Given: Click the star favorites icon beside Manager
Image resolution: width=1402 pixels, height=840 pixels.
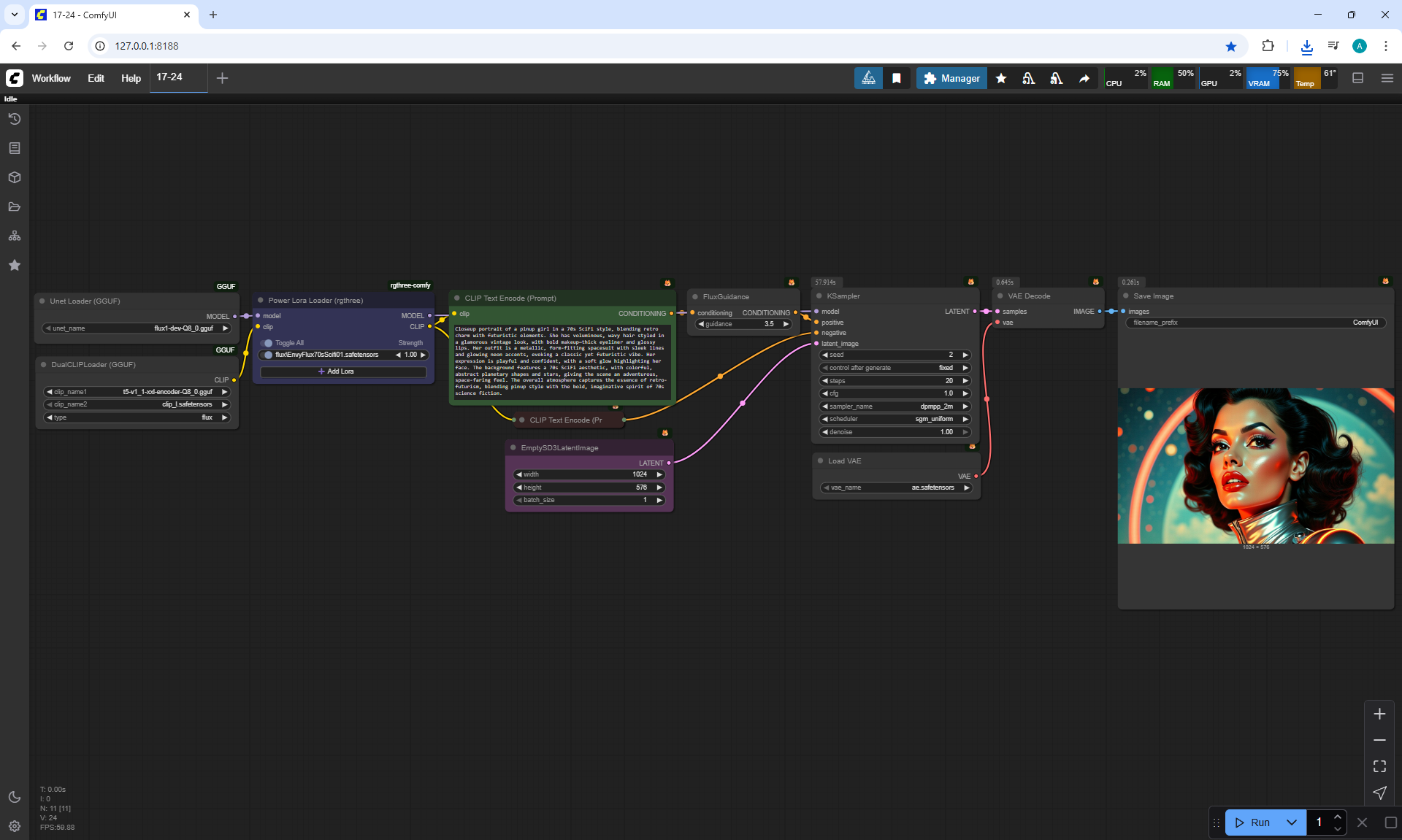Looking at the screenshot, I should (x=1001, y=78).
